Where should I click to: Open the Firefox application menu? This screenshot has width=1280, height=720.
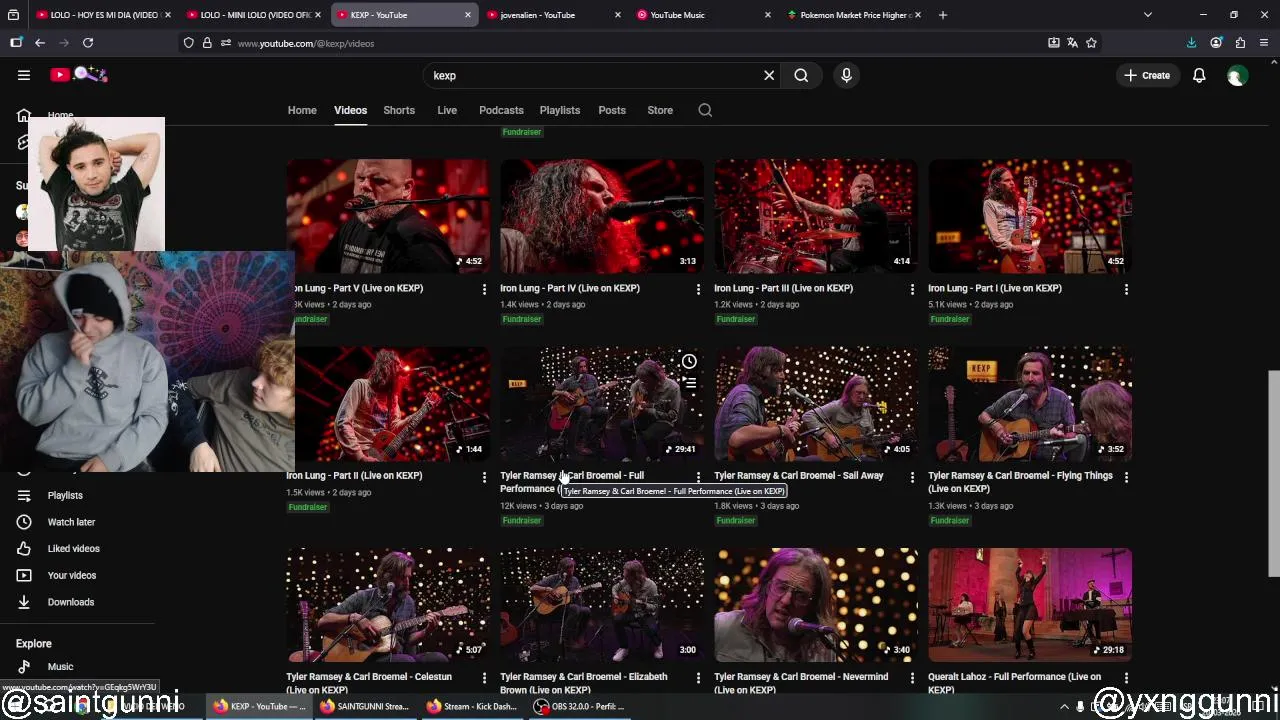pos(1264,43)
